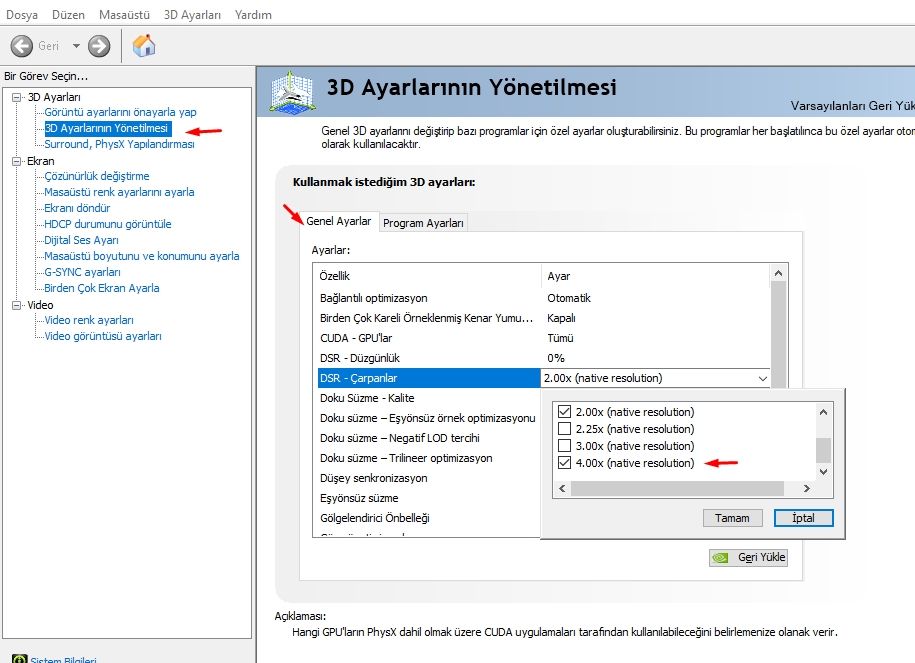Toggle the 2.00x native resolution checkbox
Image resolution: width=915 pixels, height=663 pixels.
pos(564,411)
